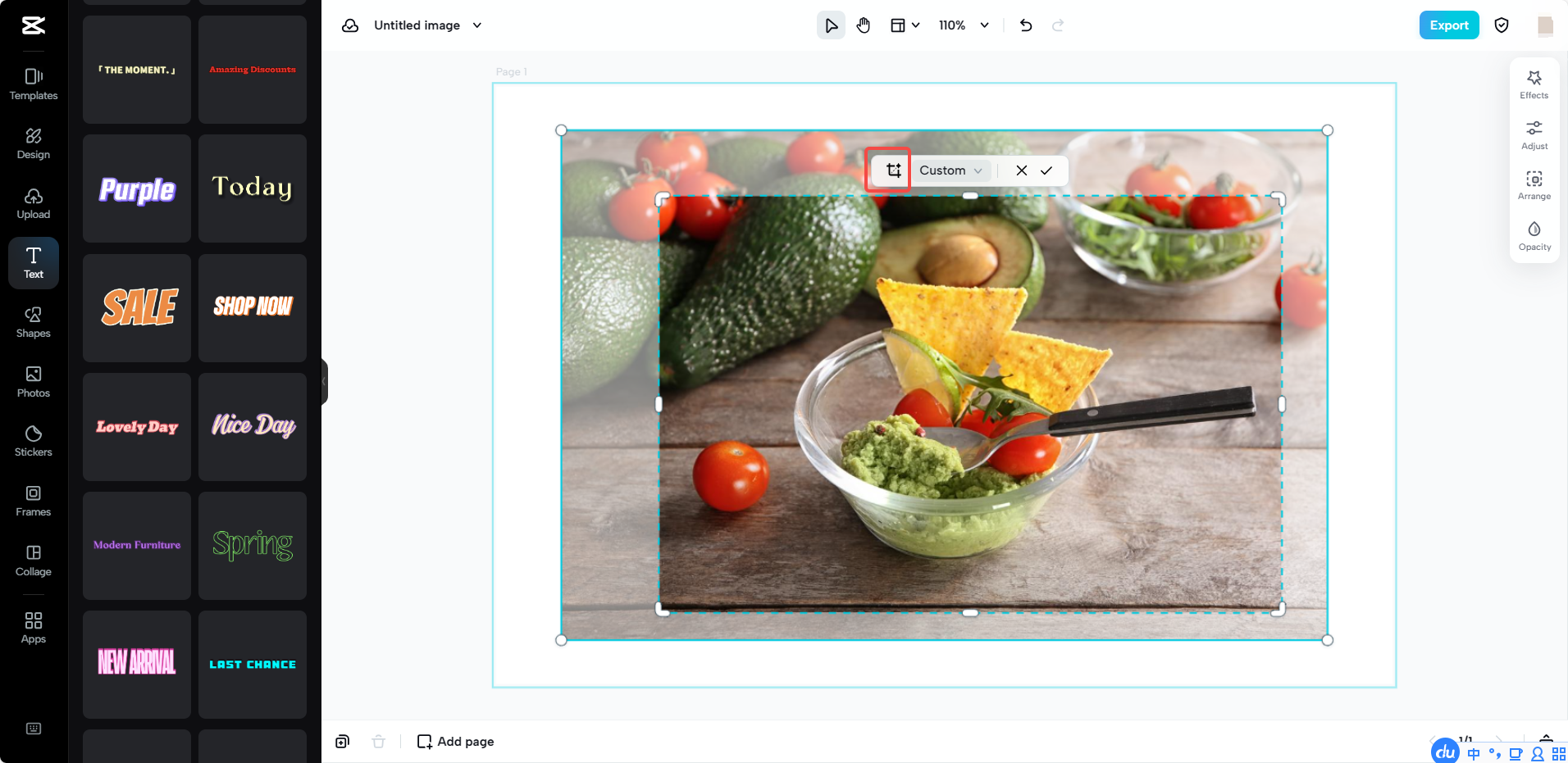The height and width of the screenshot is (763, 1568).
Task: Select the crop tool above the image
Action: pos(889,170)
